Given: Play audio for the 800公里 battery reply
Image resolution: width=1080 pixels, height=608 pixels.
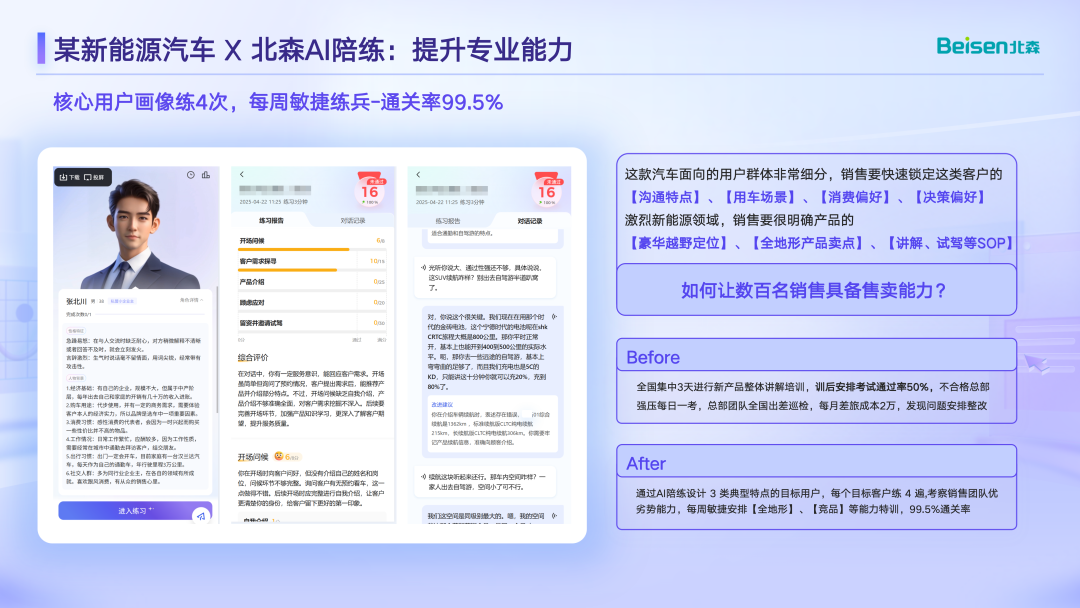Looking at the screenshot, I should pyautogui.click(x=554, y=317).
